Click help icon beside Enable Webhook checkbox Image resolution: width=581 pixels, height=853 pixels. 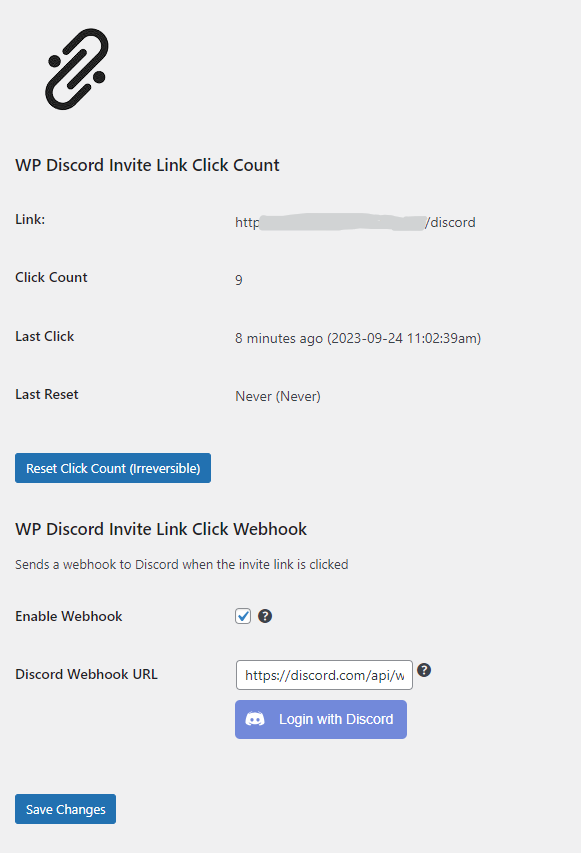pyautogui.click(x=265, y=616)
